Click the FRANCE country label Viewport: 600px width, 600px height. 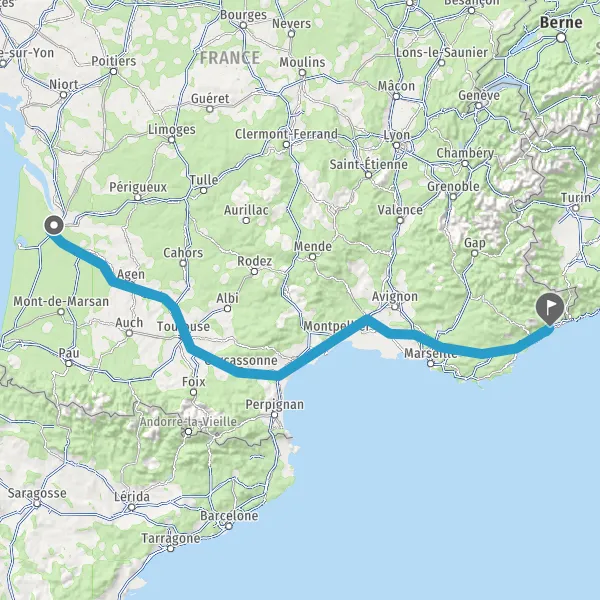click(230, 58)
